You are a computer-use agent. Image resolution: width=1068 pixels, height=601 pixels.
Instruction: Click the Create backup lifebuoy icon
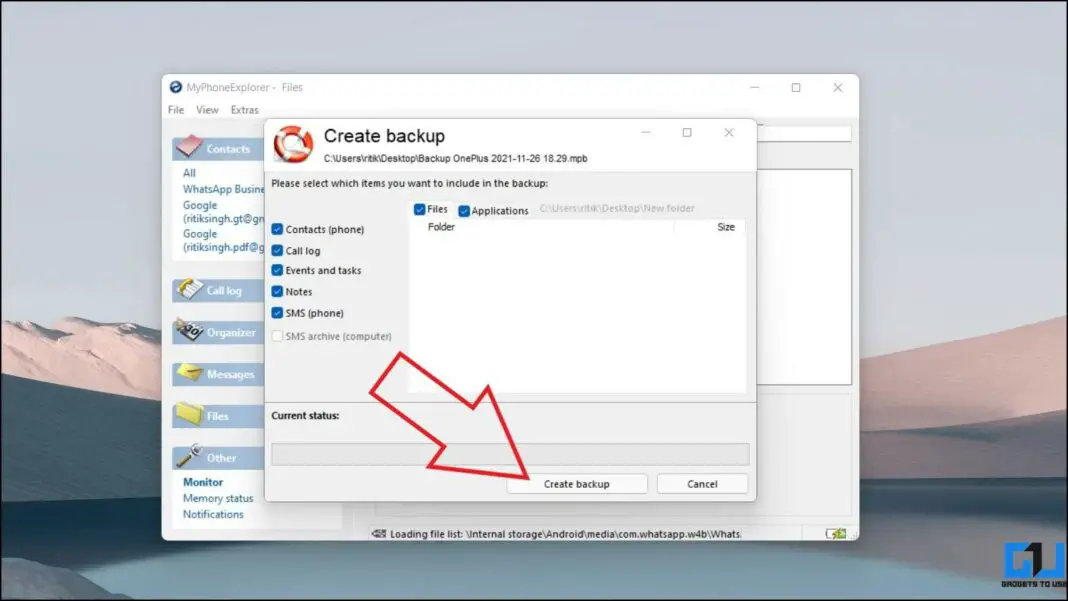(x=293, y=141)
